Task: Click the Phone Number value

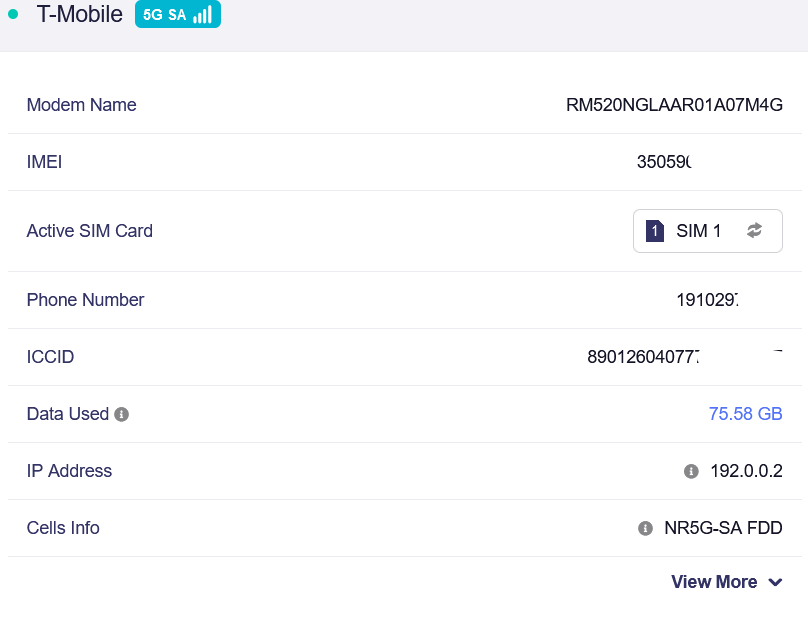Action: (707, 300)
